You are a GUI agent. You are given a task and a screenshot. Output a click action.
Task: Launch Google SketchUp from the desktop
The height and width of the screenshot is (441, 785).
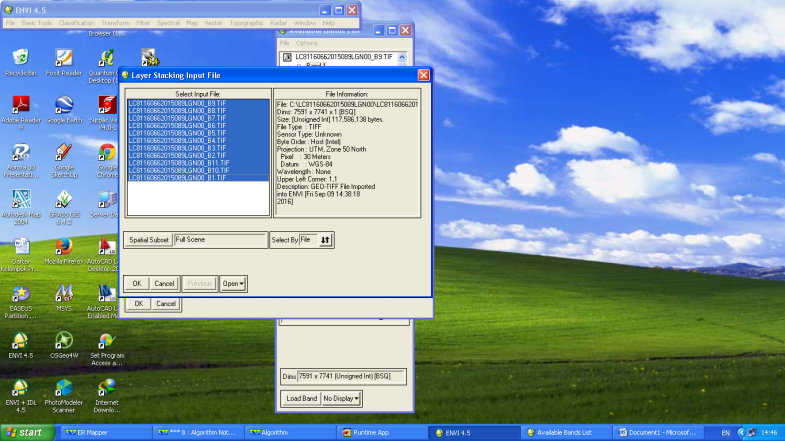point(64,160)
